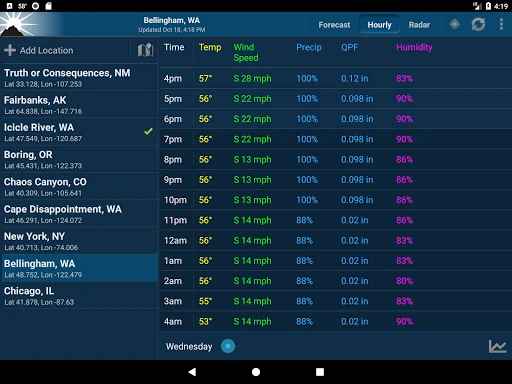The image size is (512, 384).
Task: Click the 2am time cell
Action: pyautogui.click(x=173, y=281)
